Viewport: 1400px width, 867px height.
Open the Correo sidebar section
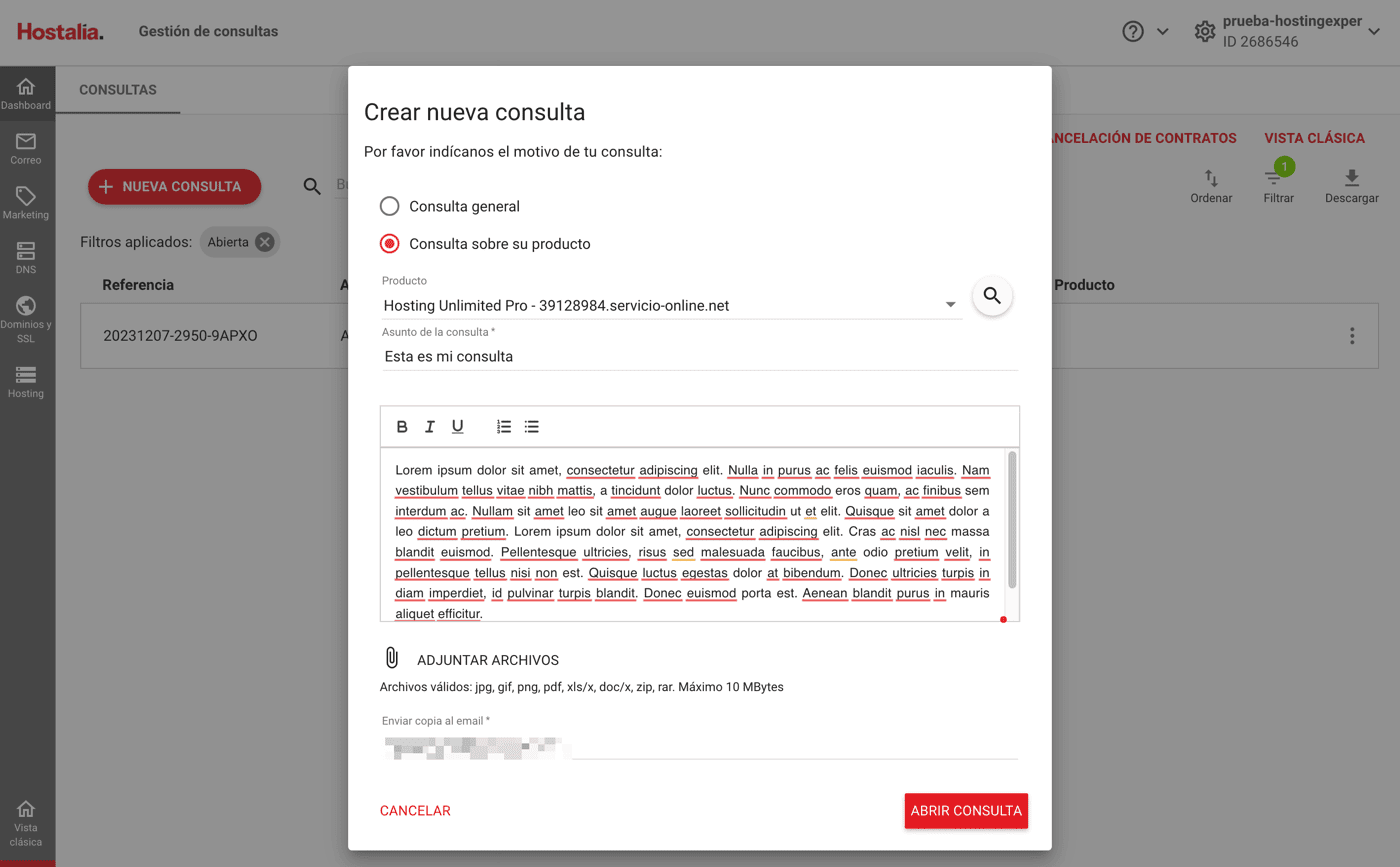coord(26,148)
